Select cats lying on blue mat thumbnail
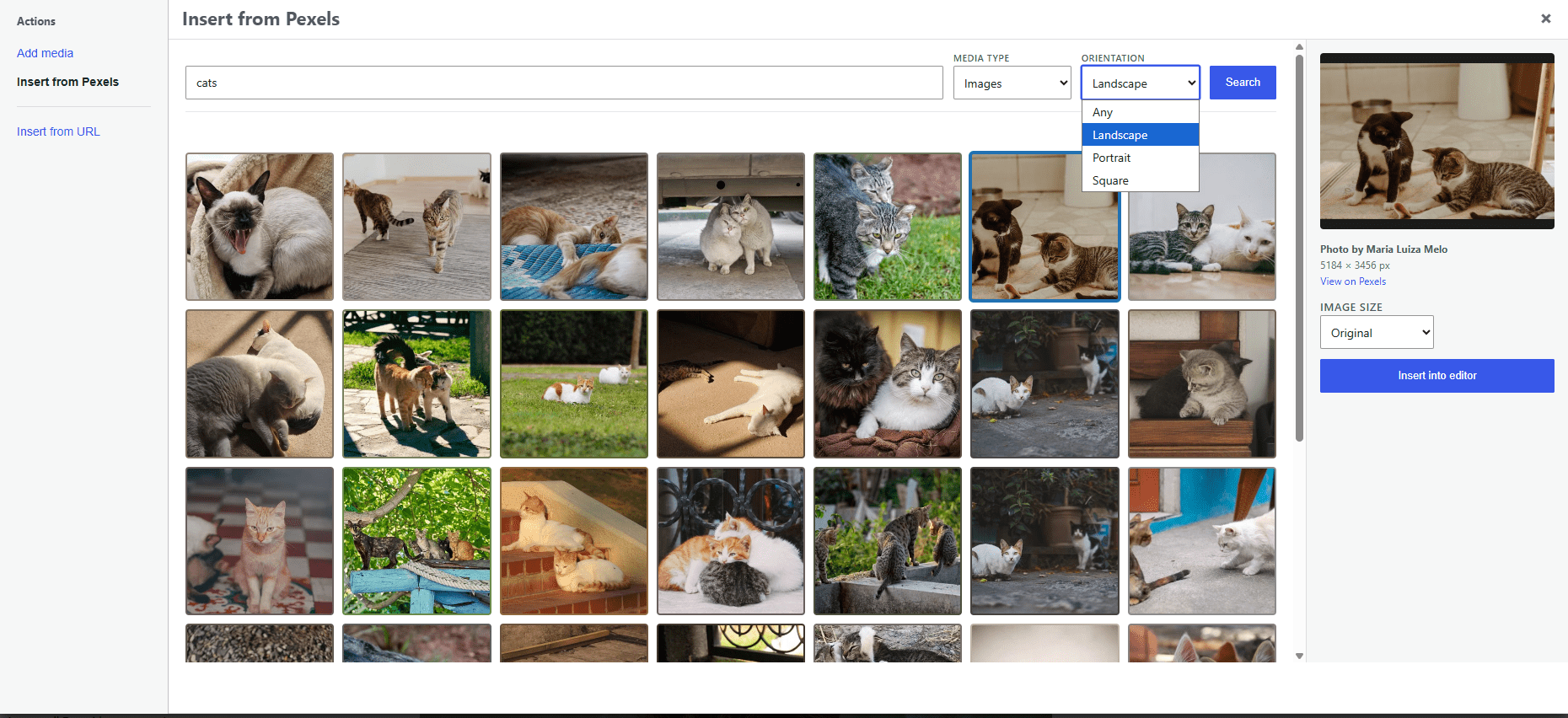The height and width of the screenshot is (718, 1568). (x=574, y=227)
